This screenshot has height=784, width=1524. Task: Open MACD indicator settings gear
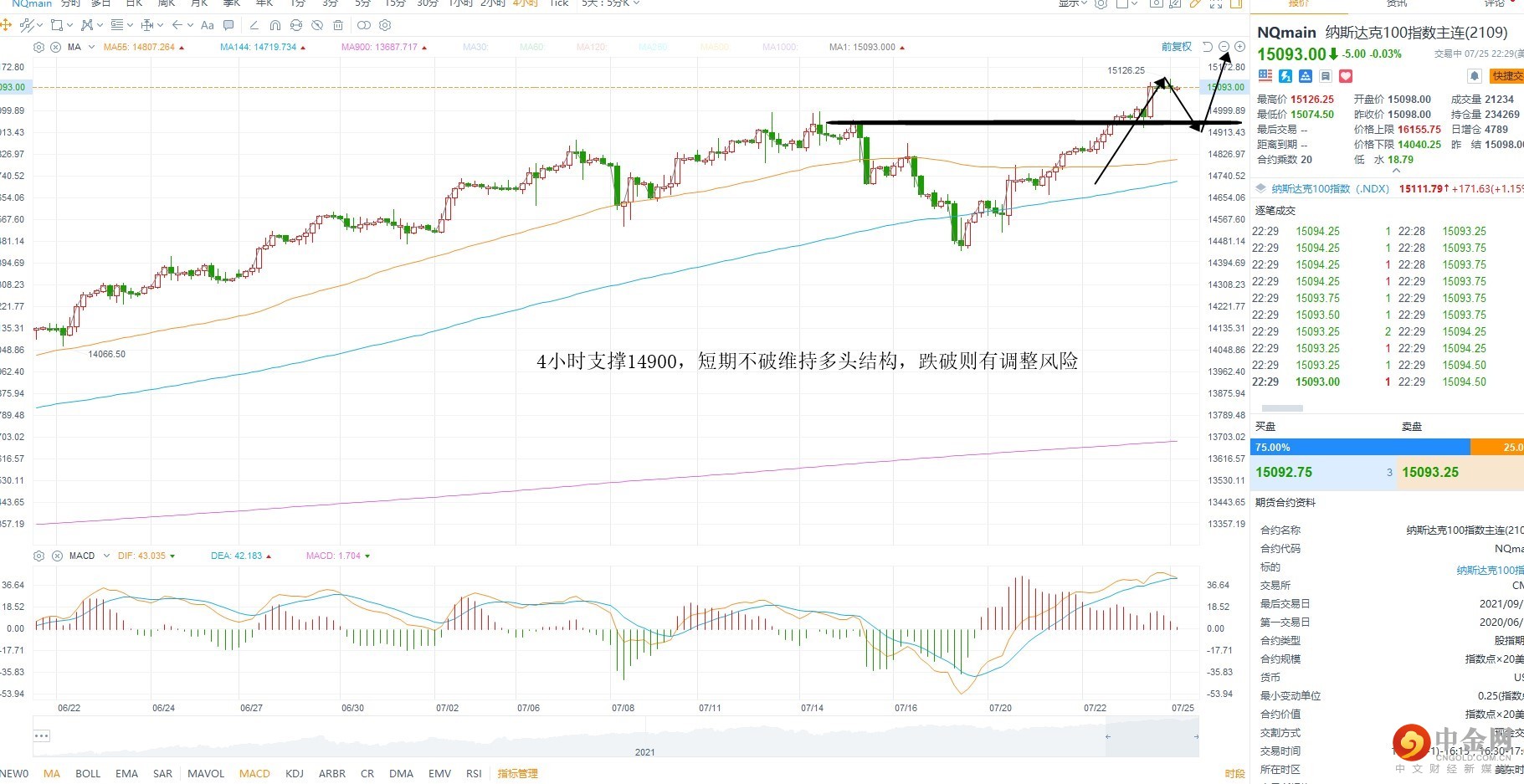38,556
